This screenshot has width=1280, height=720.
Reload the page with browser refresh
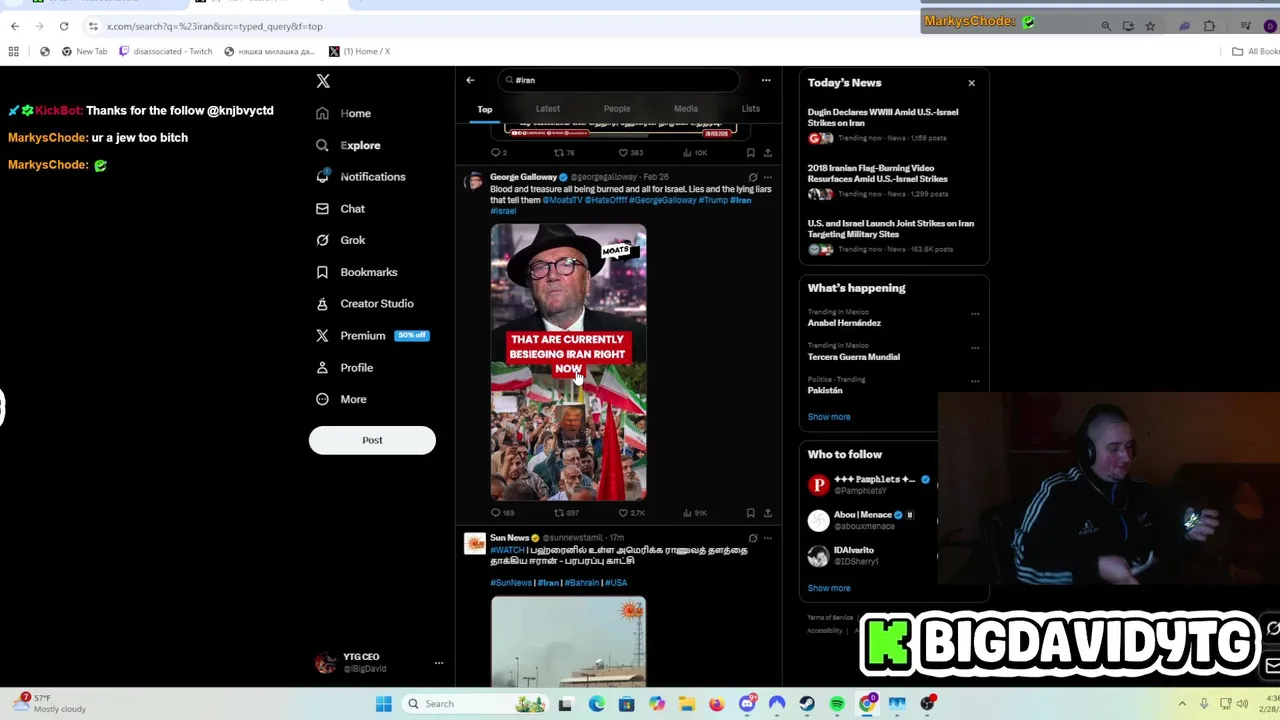tap(64, 26)
